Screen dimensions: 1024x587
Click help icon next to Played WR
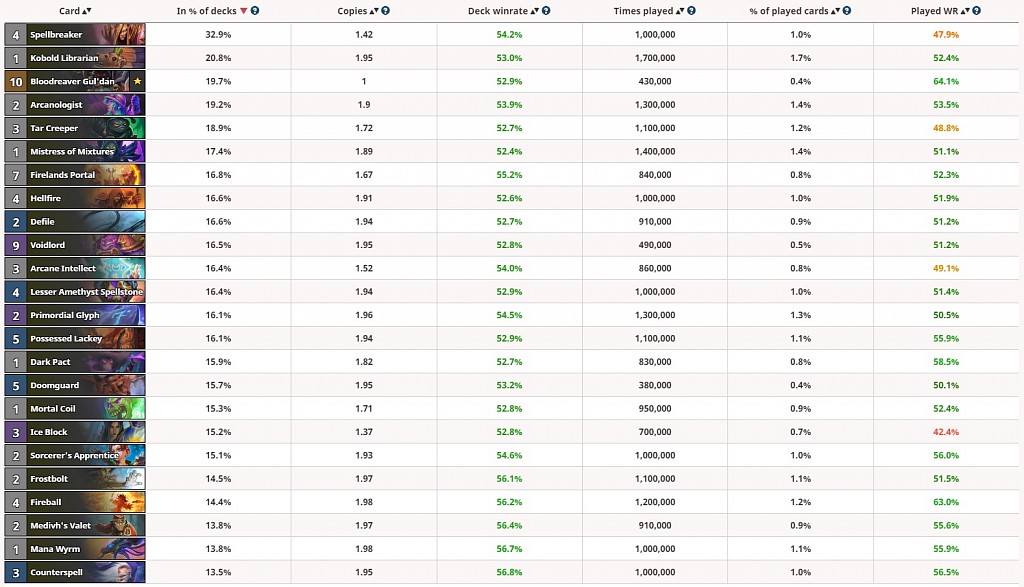pyautogui.click(x=976, y=11)
